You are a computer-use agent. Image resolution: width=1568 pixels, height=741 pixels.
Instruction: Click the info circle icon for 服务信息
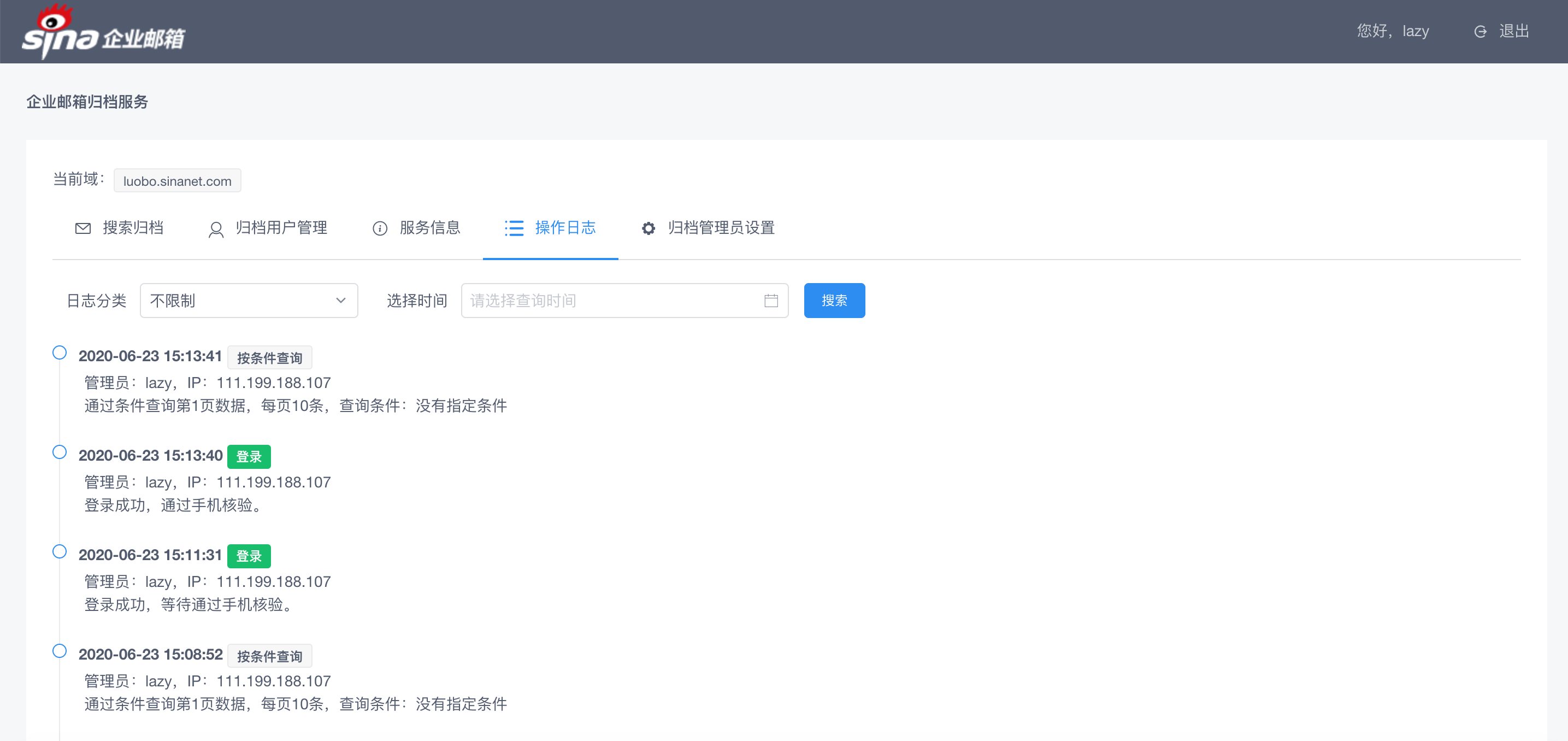380,228
